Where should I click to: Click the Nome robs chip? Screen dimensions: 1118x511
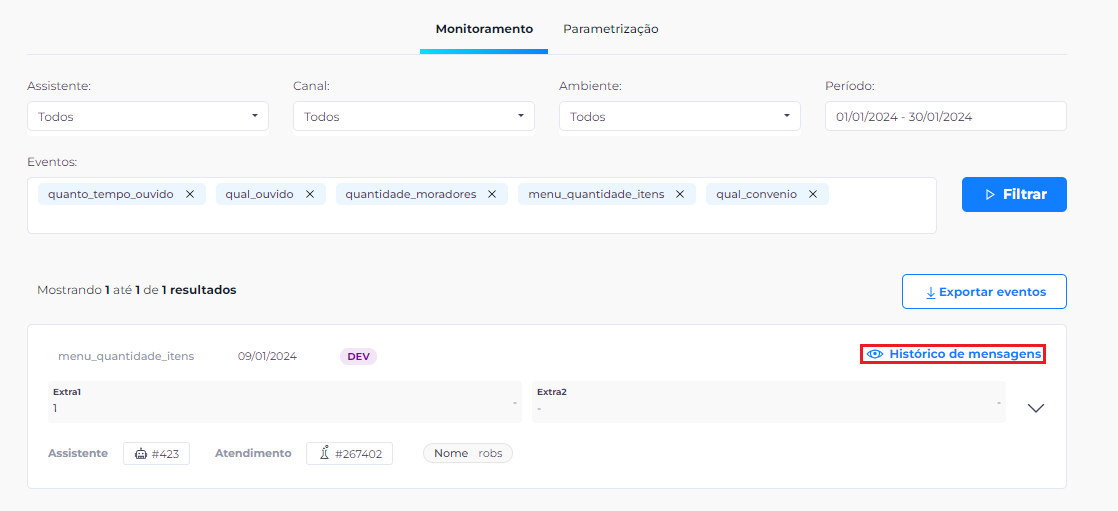click(x=468, y=453)
